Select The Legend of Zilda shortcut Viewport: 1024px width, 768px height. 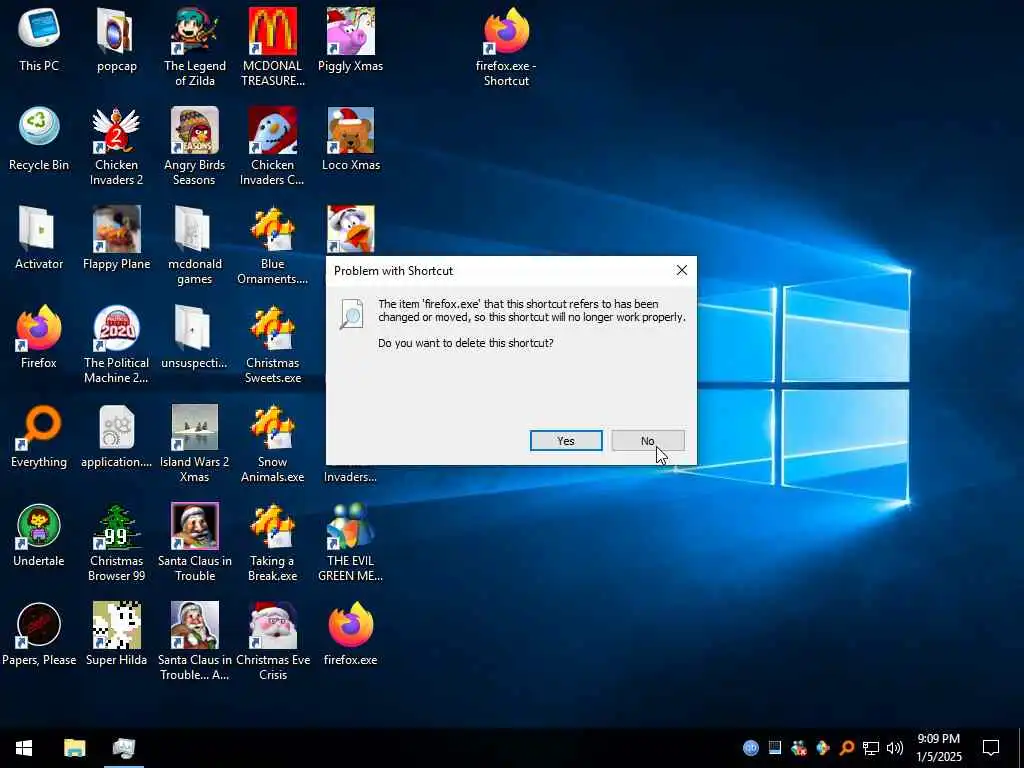(x=195, y=47)
